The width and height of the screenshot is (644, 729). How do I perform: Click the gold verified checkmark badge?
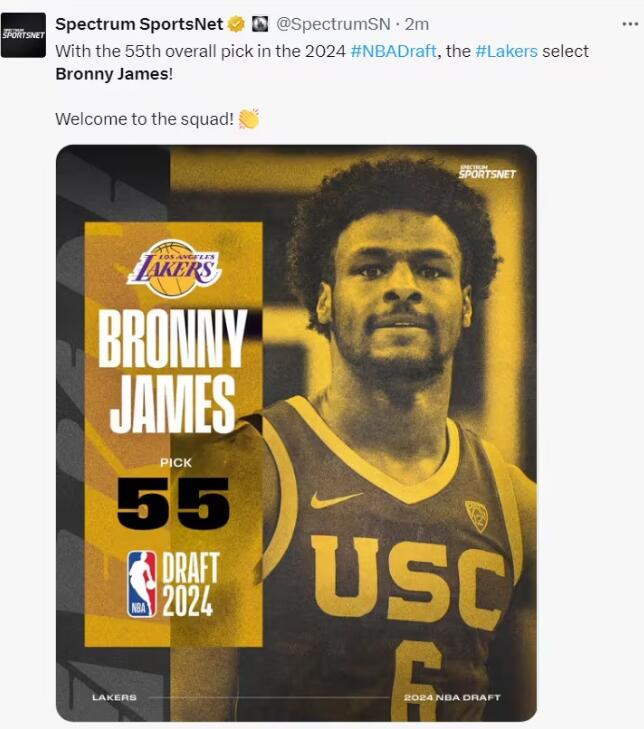(x=236, y=24)
